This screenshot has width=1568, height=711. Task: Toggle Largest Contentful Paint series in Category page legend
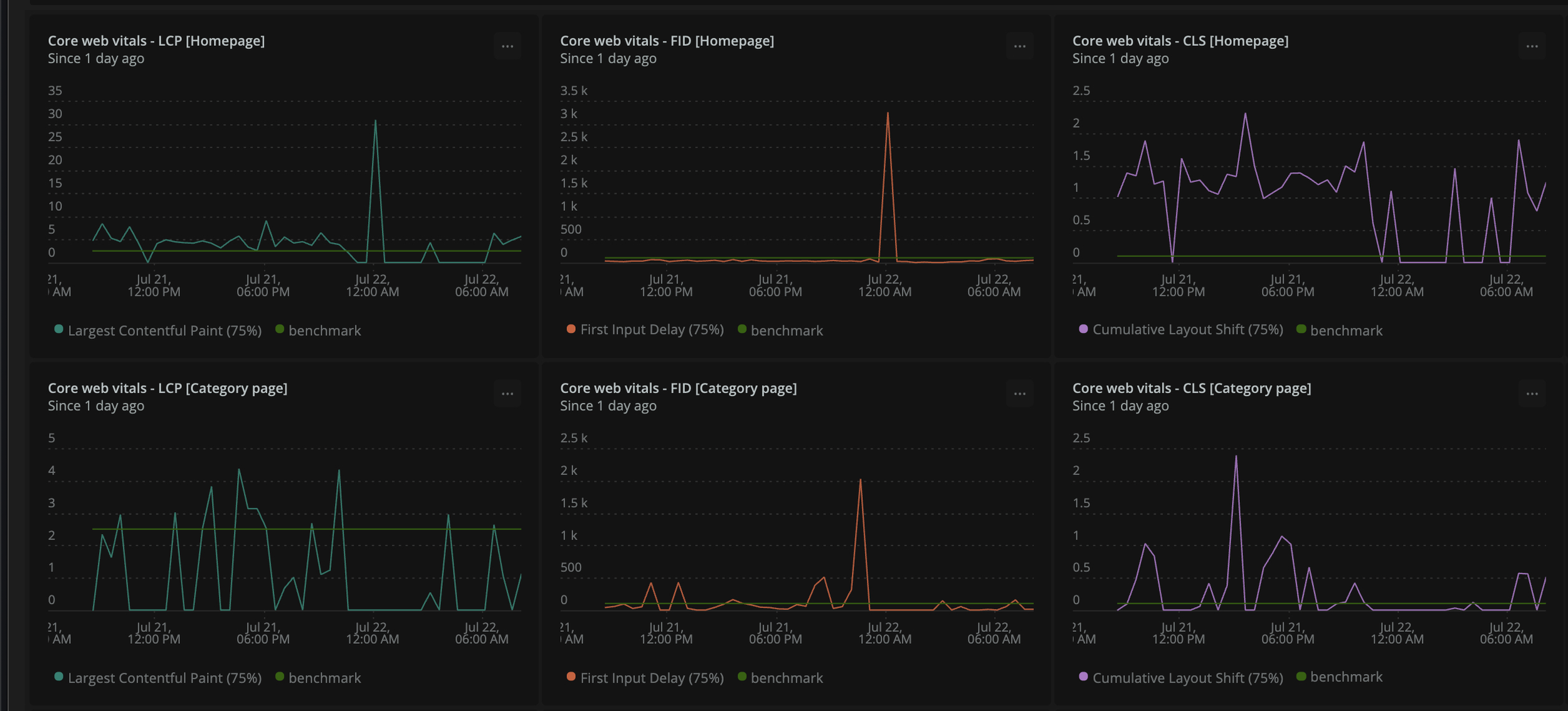(x=164, y=678)
